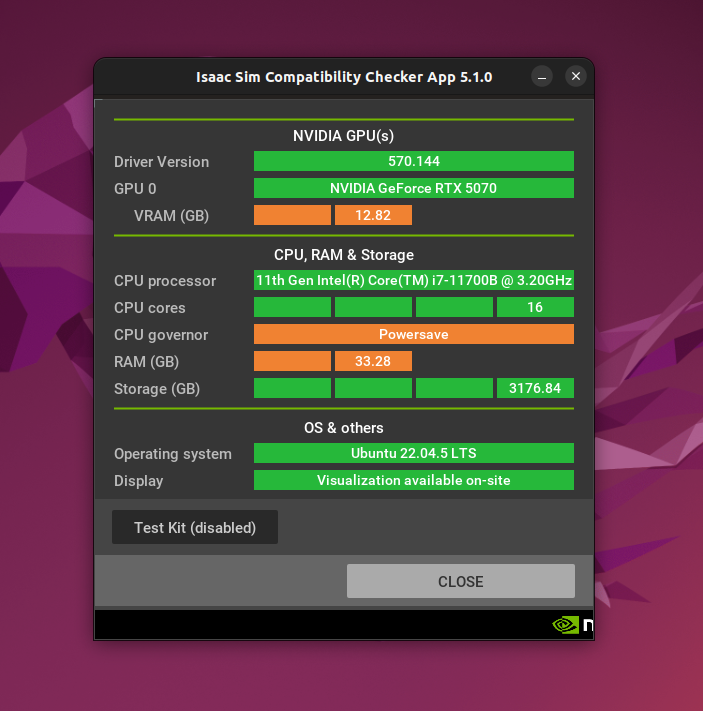
Task: Click the CPU cores value 16
Action: point(535,307)
